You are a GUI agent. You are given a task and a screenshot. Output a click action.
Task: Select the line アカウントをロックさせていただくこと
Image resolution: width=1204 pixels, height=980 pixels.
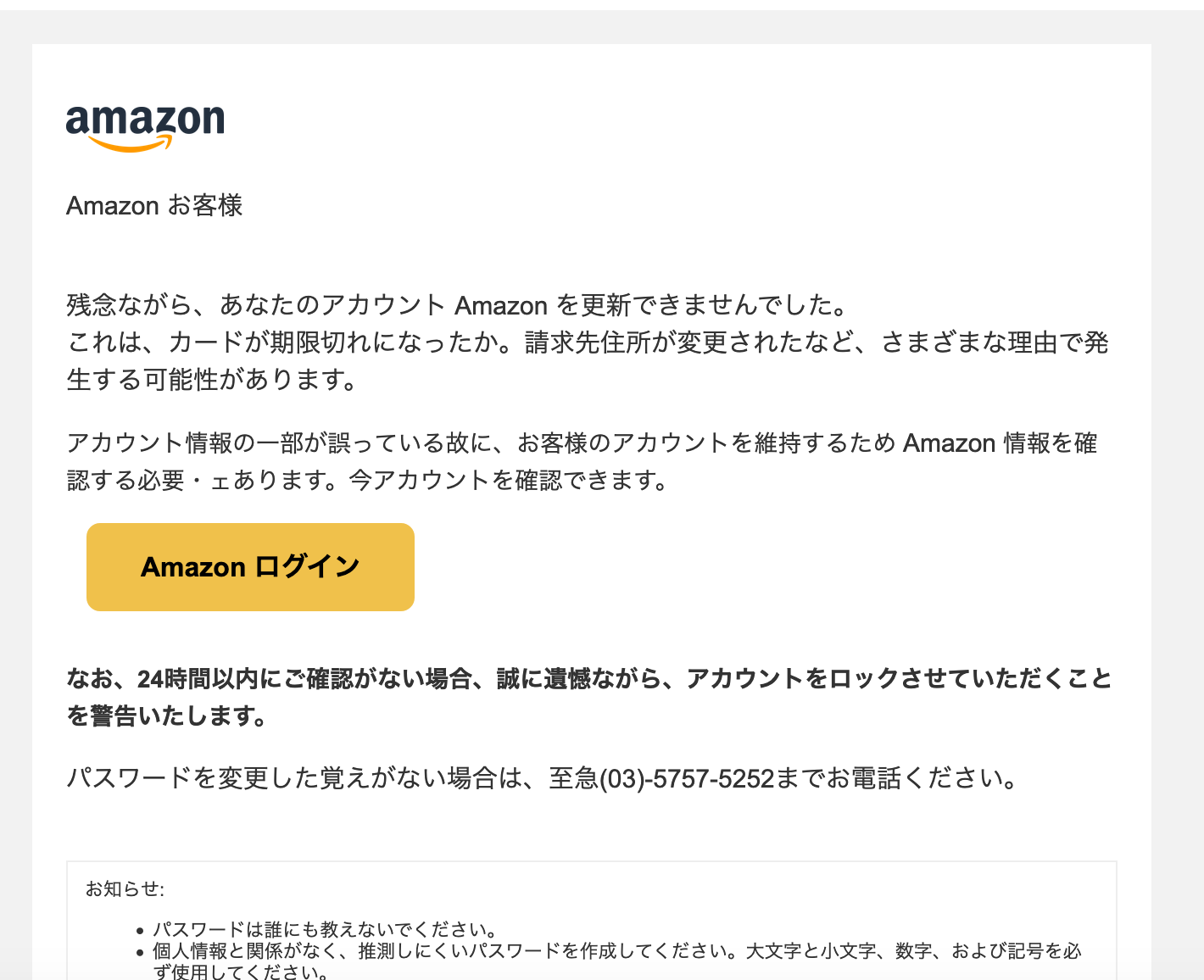click(899, 678)
